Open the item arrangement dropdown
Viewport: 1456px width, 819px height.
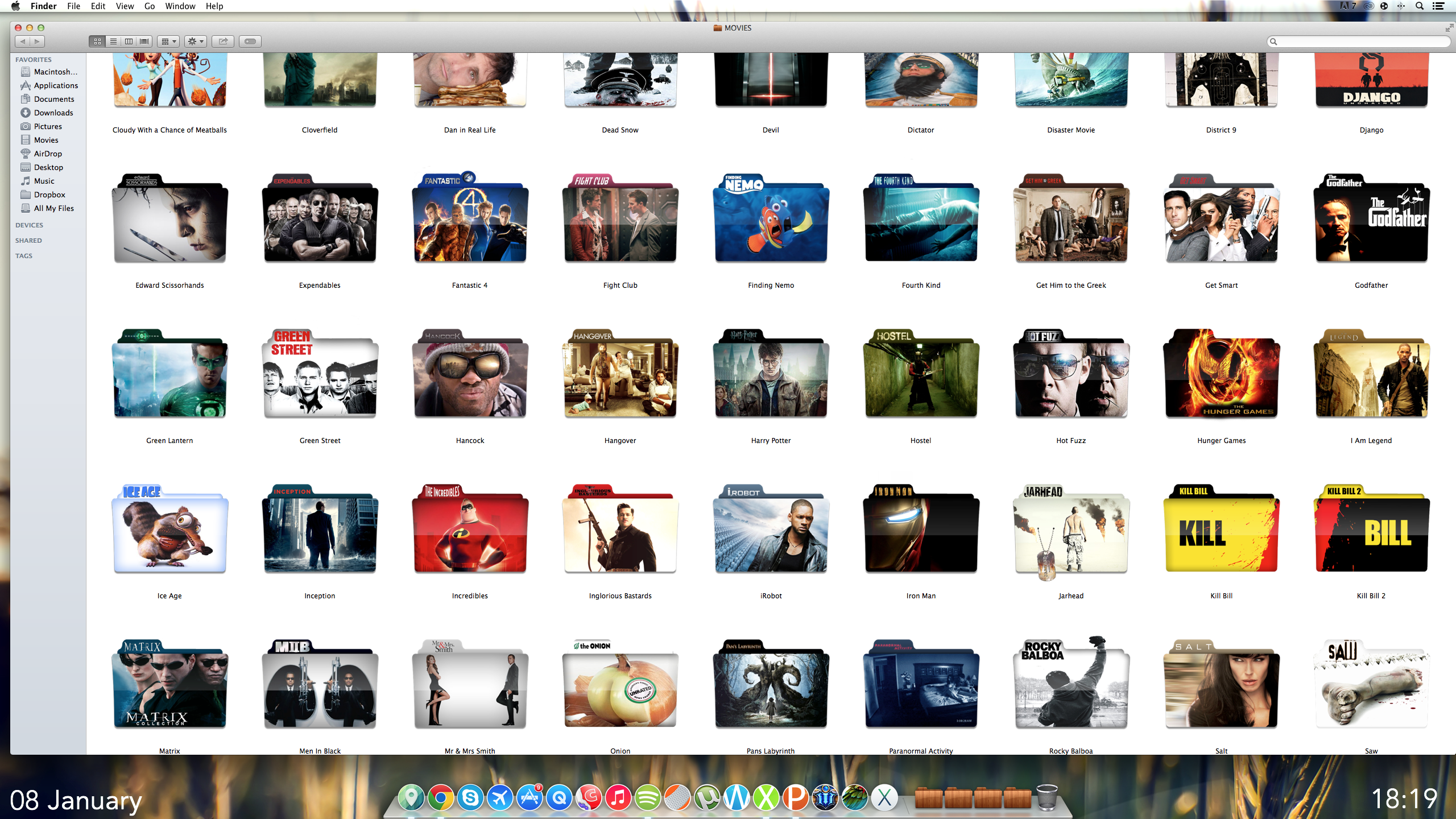click(x=169, y=42)
